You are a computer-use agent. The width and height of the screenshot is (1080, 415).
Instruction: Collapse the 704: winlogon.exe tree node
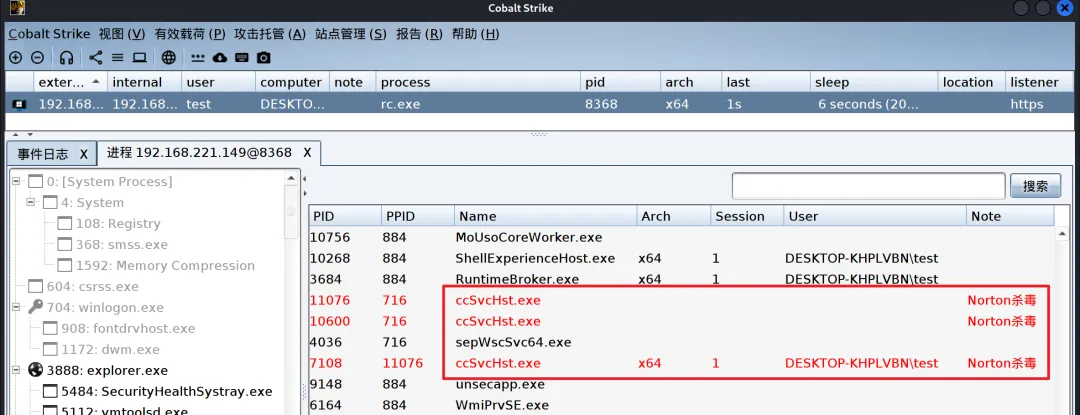[16, 308]
